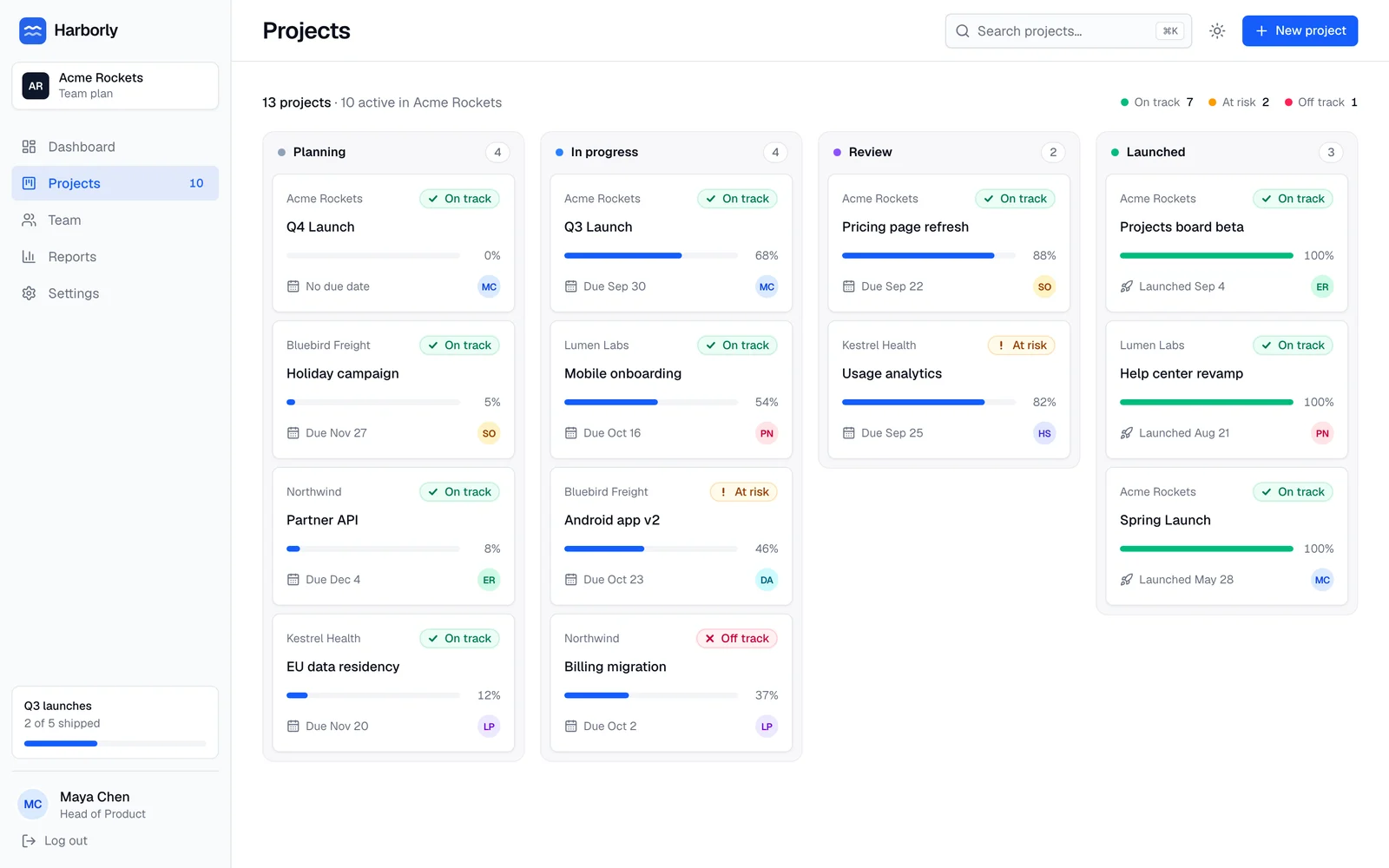Click the Planning column count badge 4

497,153
